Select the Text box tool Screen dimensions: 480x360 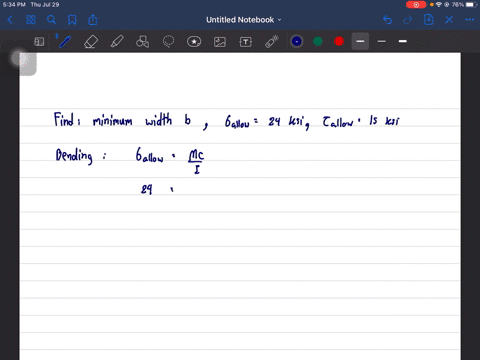(x=246, y=42)
